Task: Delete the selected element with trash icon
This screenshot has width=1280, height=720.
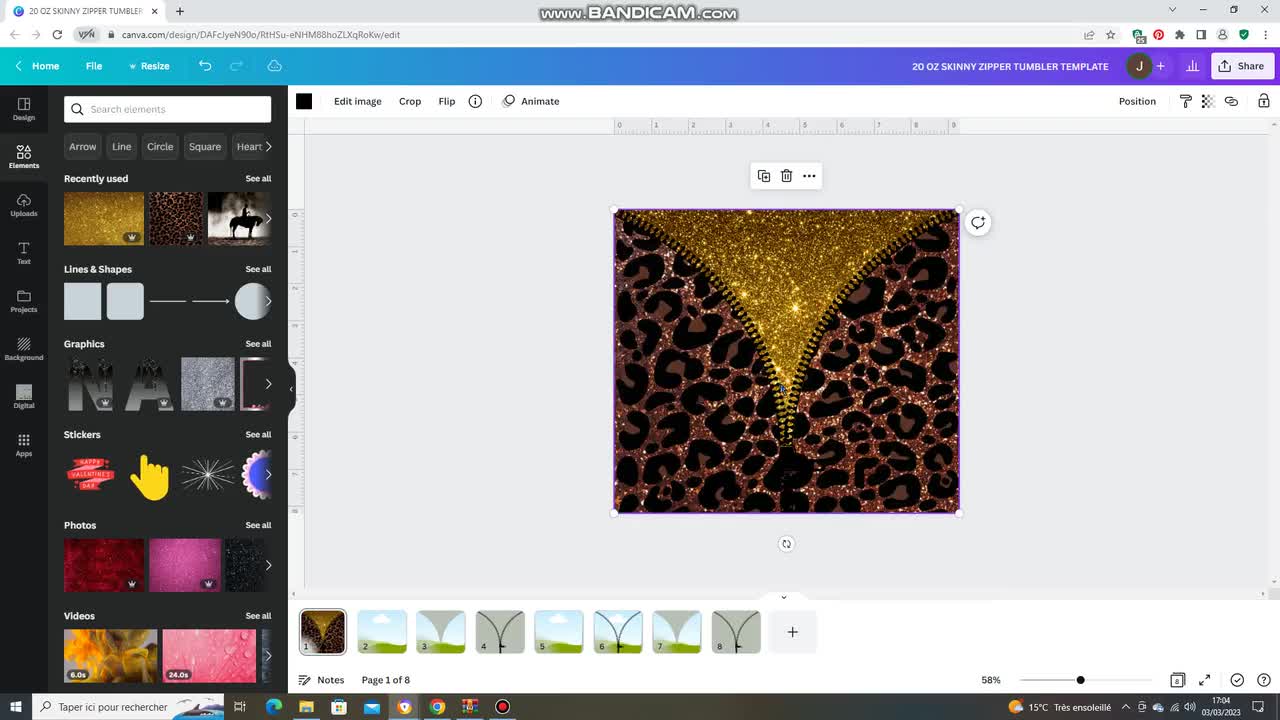Action: click(786, 176)
